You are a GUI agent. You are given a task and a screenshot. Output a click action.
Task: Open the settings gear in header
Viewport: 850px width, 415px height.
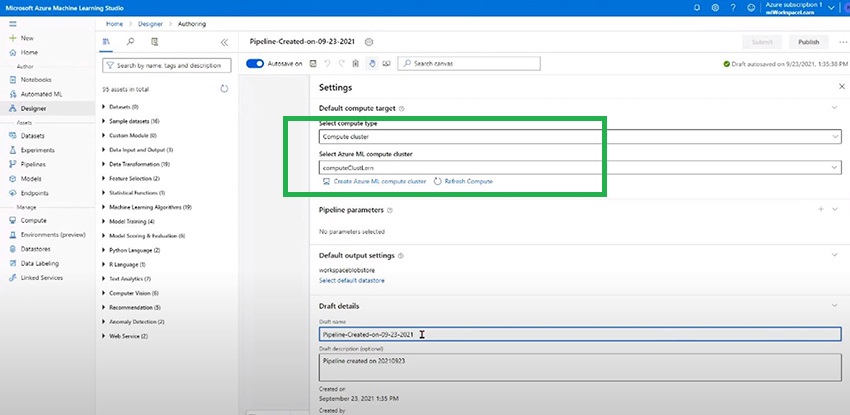716,8
